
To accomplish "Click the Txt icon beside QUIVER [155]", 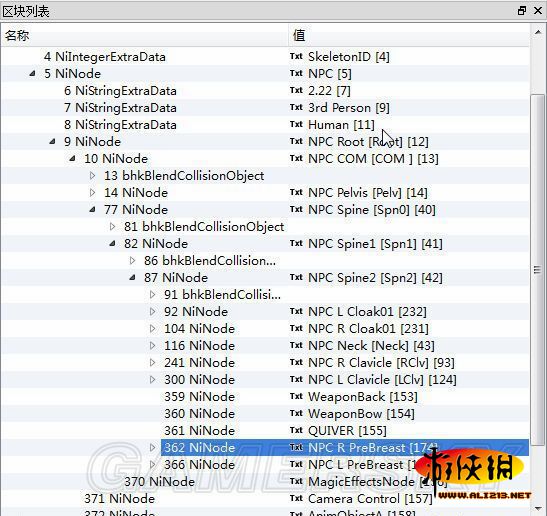I will coord(296,430).
